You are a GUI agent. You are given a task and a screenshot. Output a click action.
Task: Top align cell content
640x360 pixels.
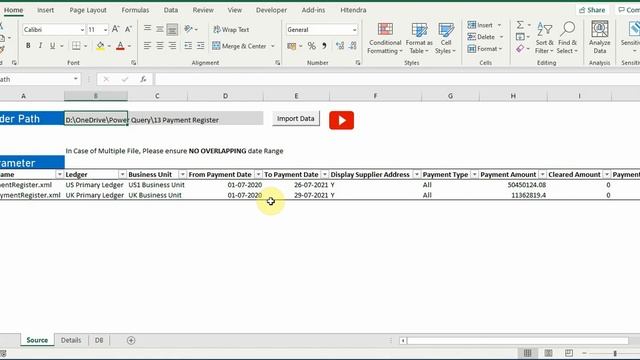point(147,29)
